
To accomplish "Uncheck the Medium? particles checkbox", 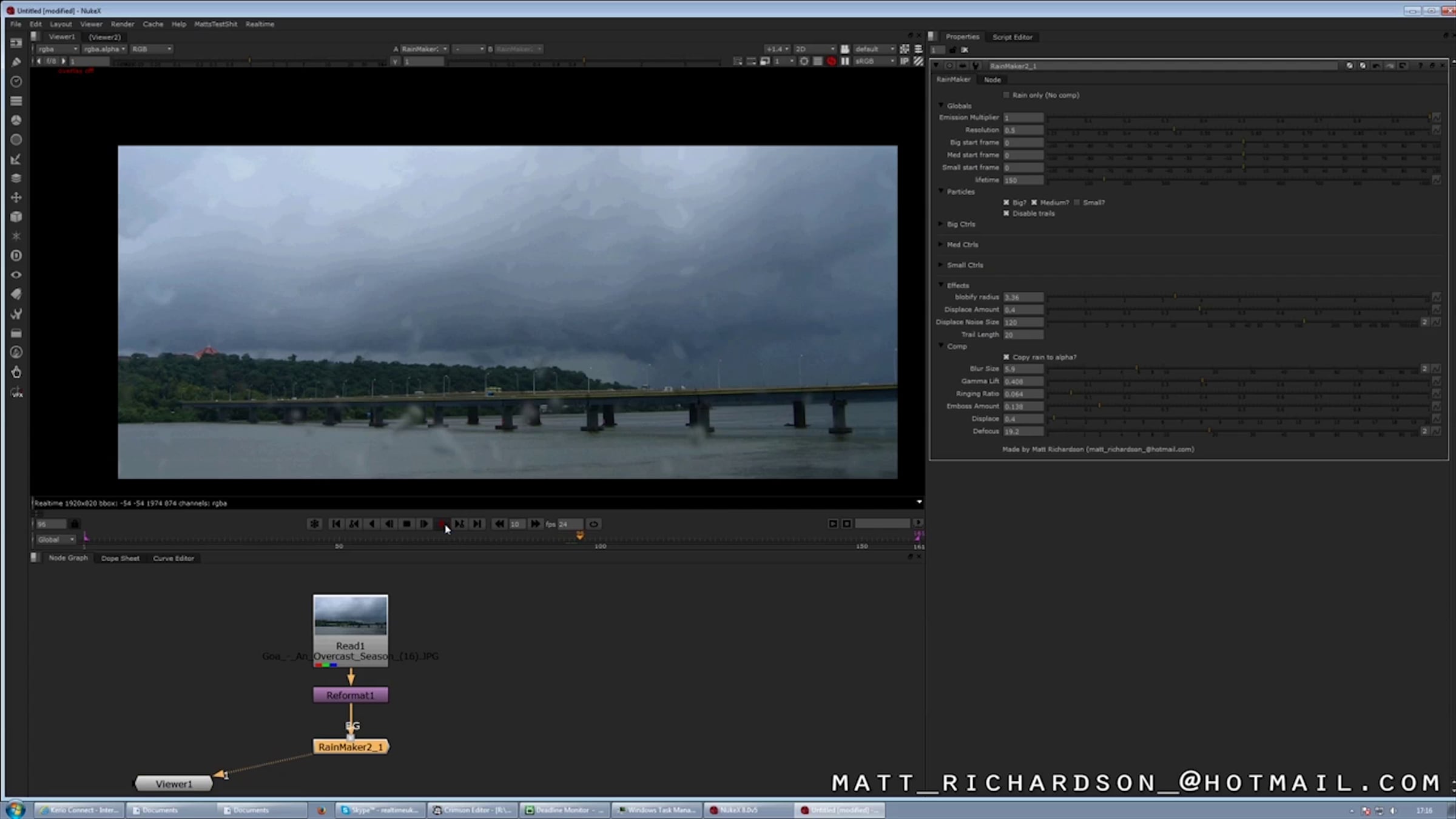I will 1034,203.
